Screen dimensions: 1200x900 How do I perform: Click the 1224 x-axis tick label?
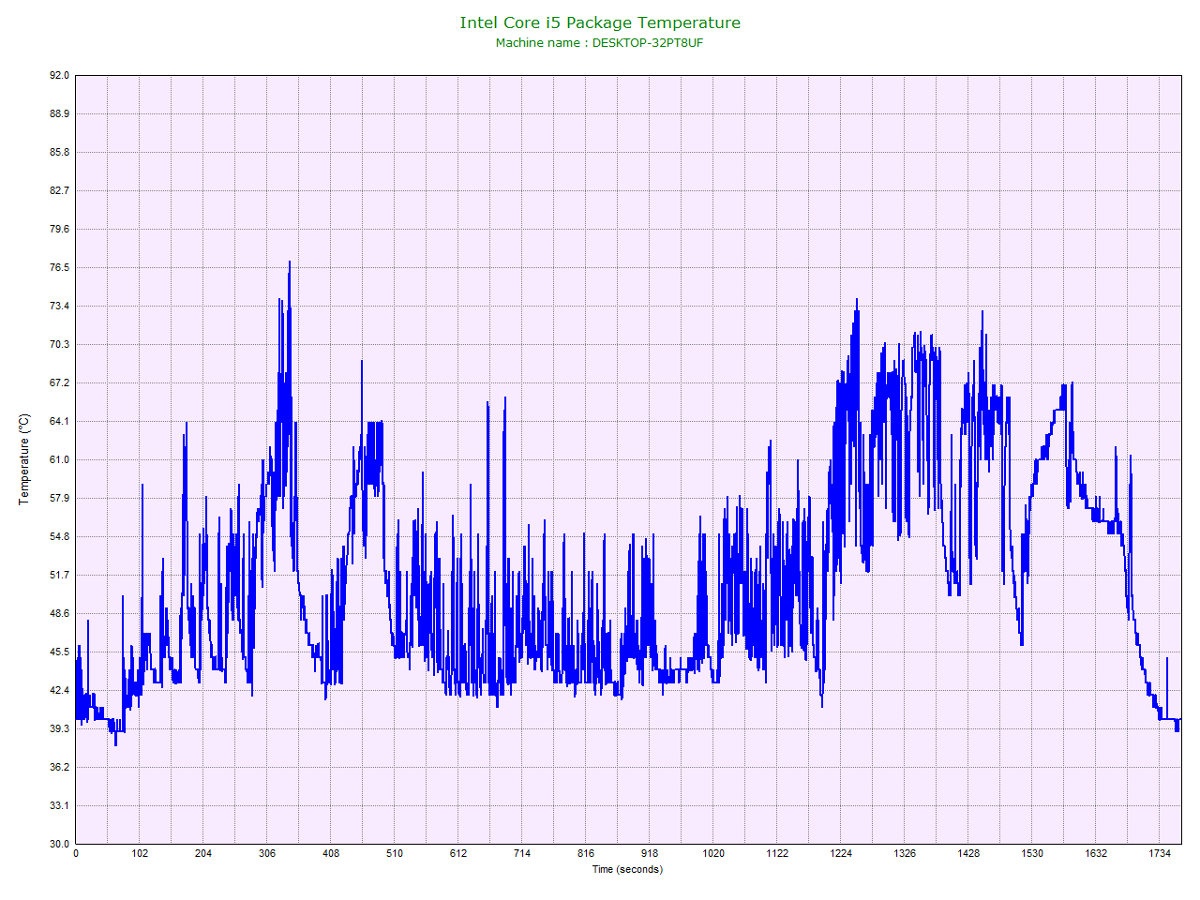coord(841,854)
